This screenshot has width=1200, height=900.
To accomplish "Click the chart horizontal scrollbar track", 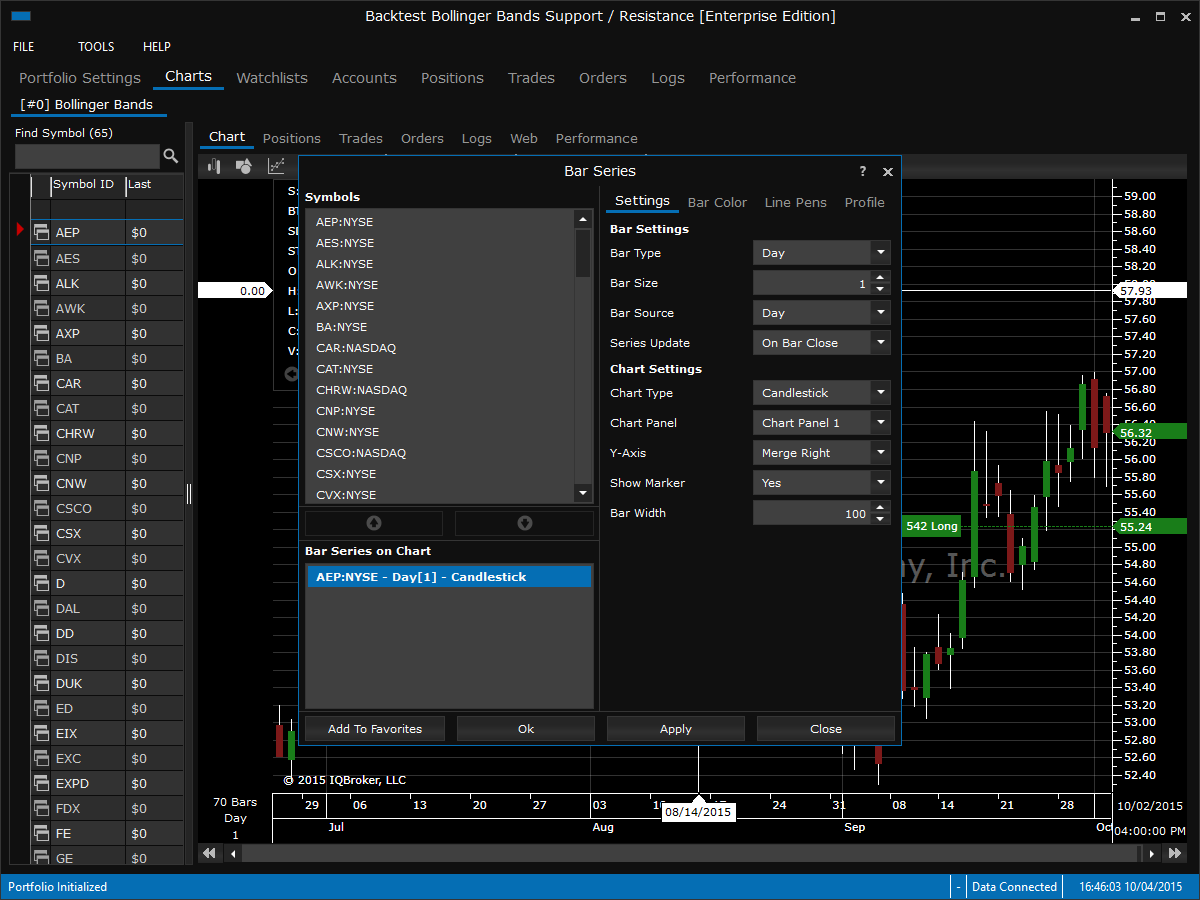I will [x=692, y=853].
